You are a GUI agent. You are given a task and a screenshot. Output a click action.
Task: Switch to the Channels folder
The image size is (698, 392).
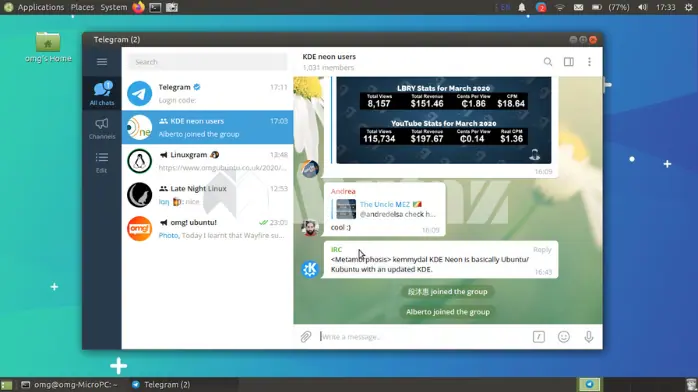point(102,128)
